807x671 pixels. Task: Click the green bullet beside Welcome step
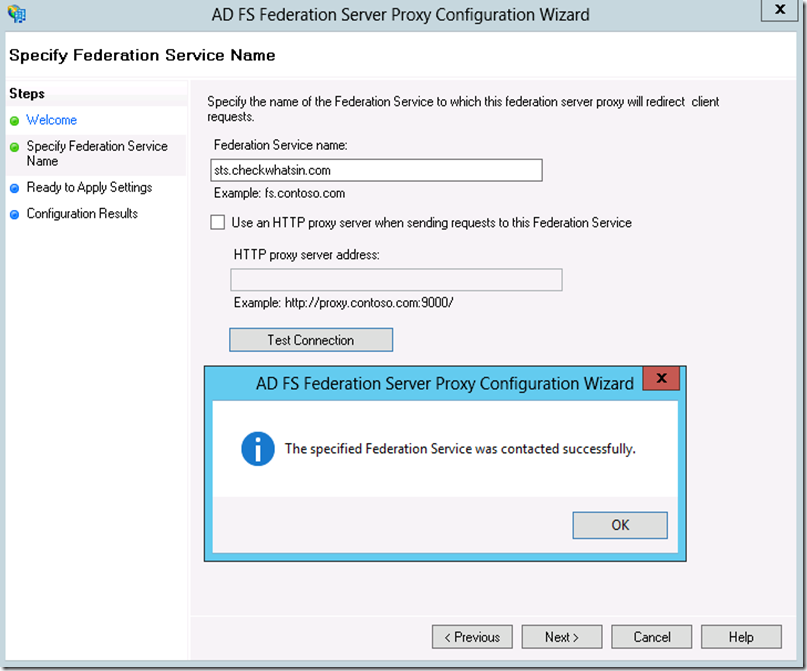click(14, 120)
